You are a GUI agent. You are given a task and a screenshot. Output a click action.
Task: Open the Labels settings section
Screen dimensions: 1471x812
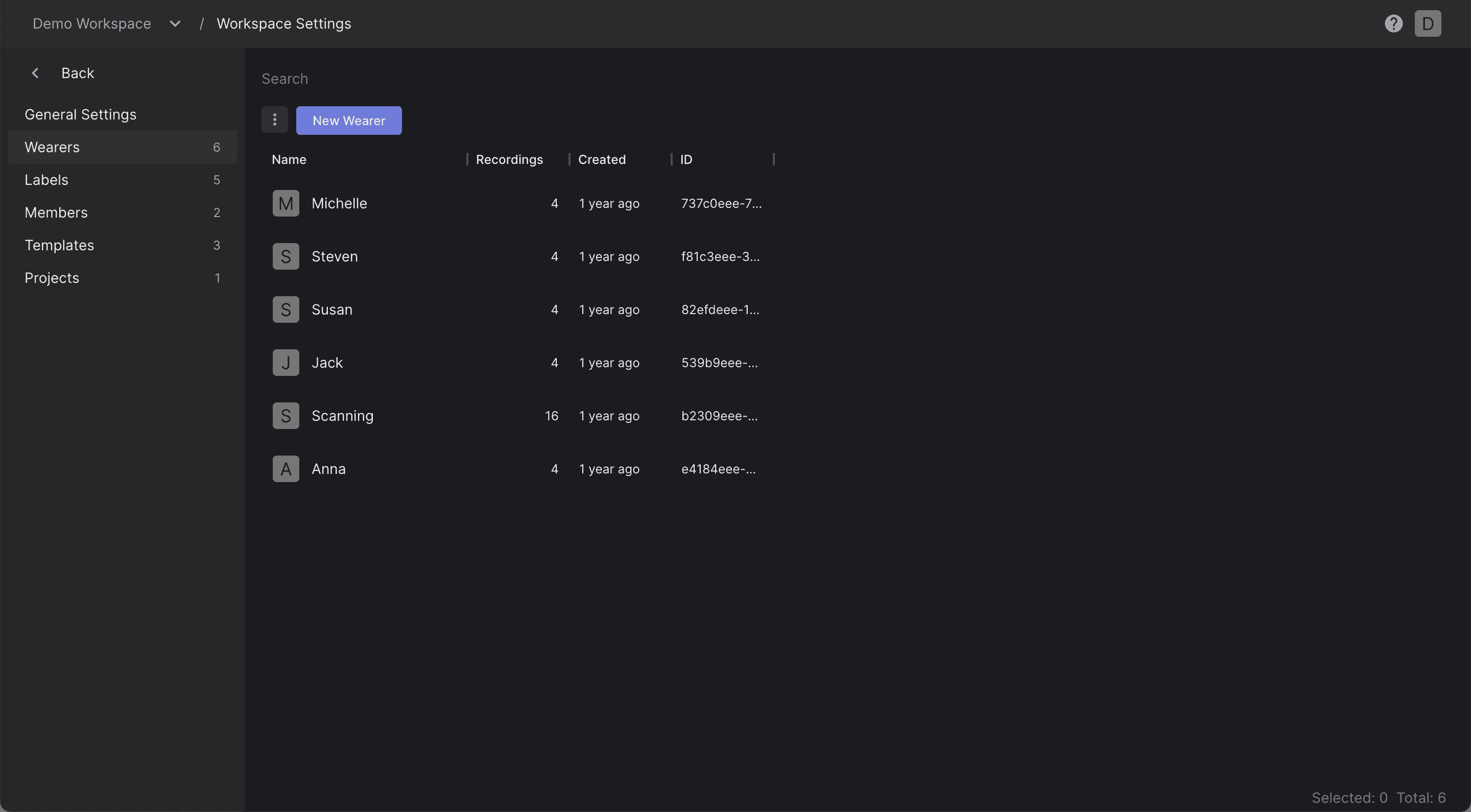tap(46, 180)
